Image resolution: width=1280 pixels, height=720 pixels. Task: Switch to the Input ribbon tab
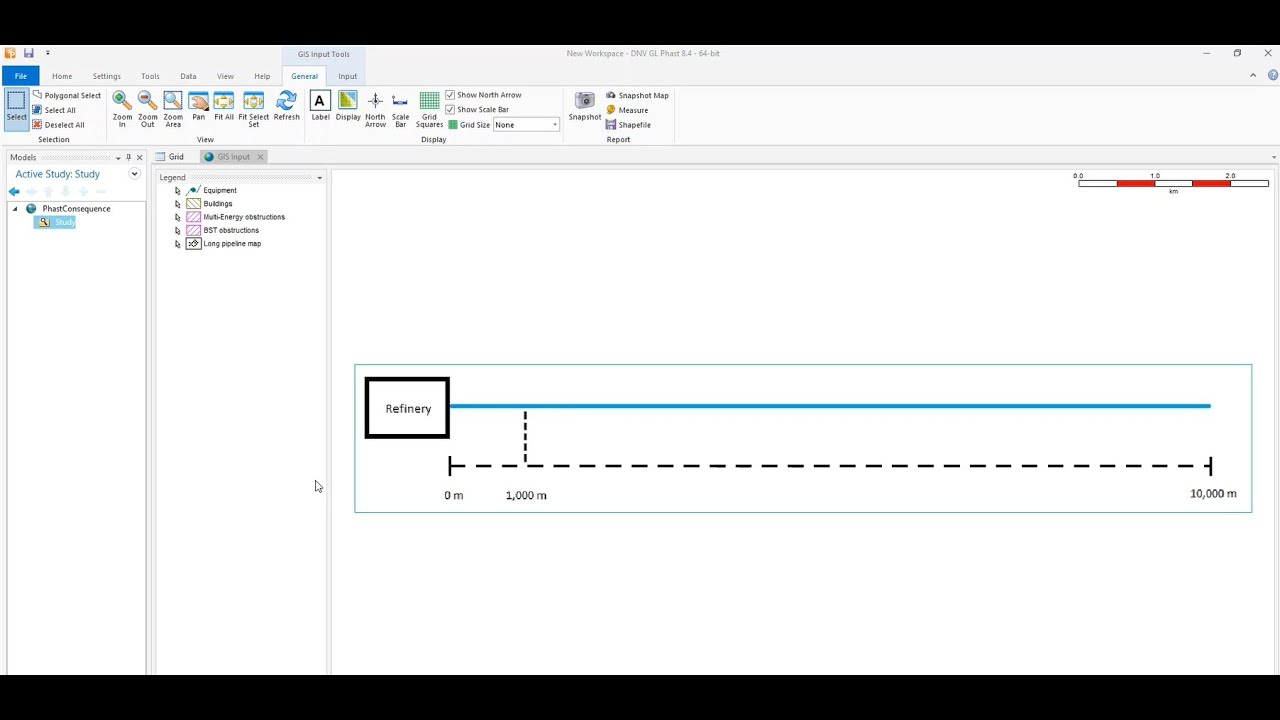[x=348, y=76]
